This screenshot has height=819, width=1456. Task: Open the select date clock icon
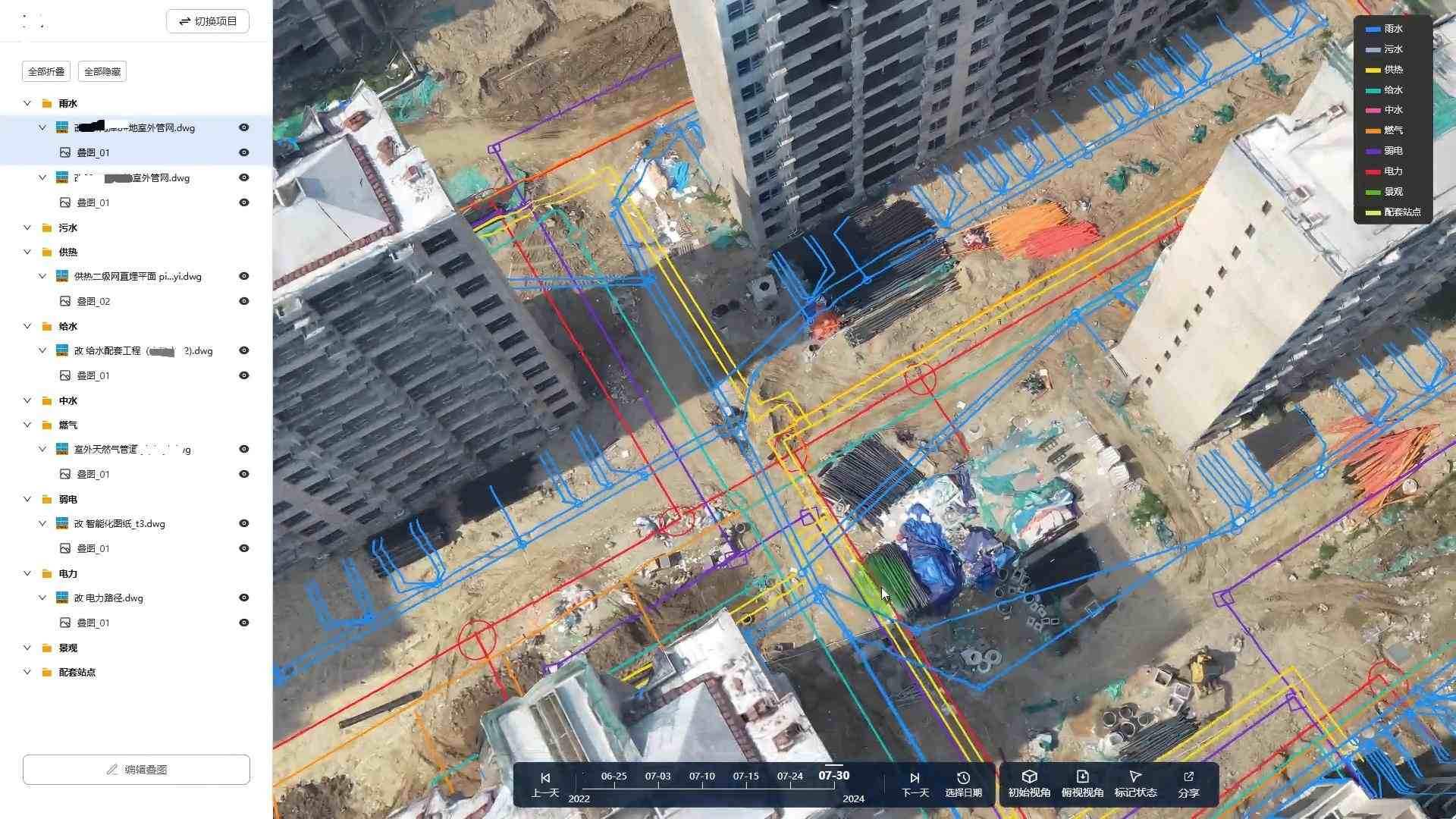pyautogui.click(x=963, y=778)
